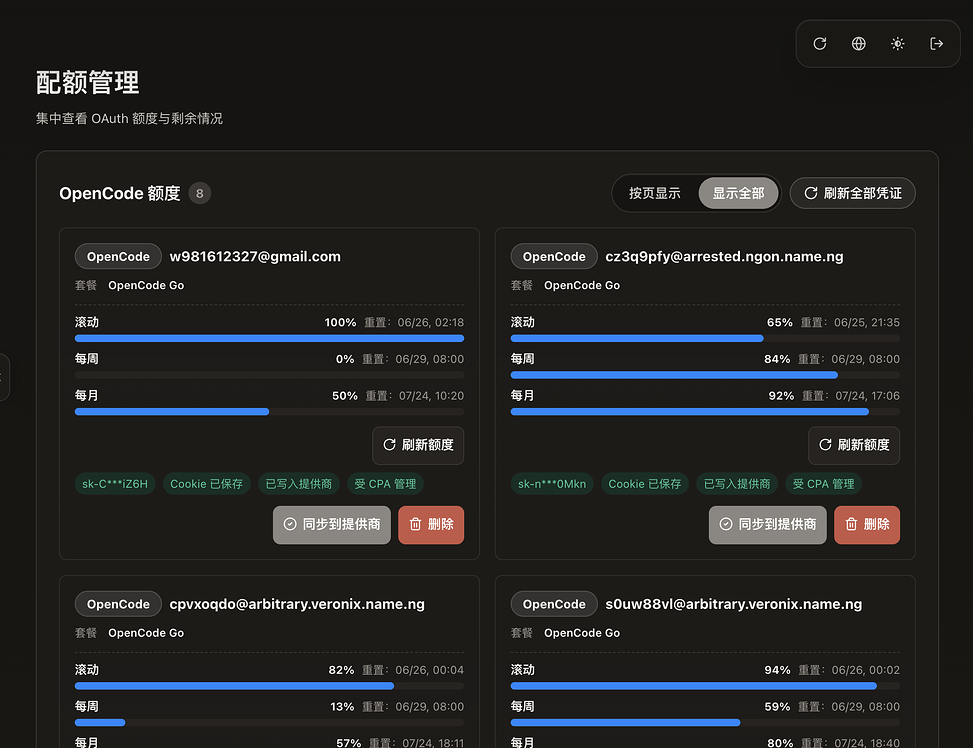Click the 94% 滚动 bar for s0uw88vl
Viewport: 973px width, 748px height.
[x=705, y=686]
